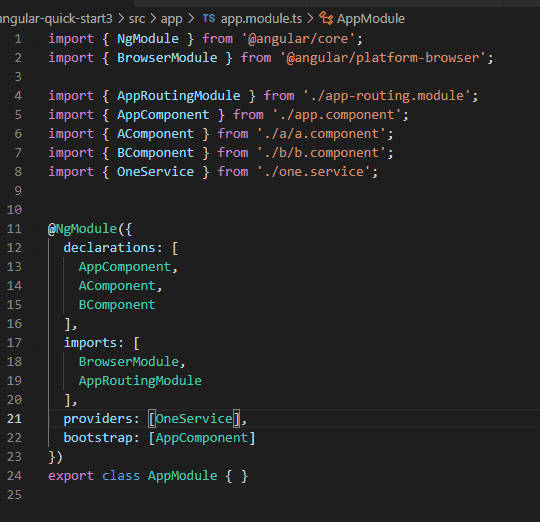The width and height of the screenshot is (540, 522).
Task: Click BrowserModule in imports array
Action: [x=129, y=362]
